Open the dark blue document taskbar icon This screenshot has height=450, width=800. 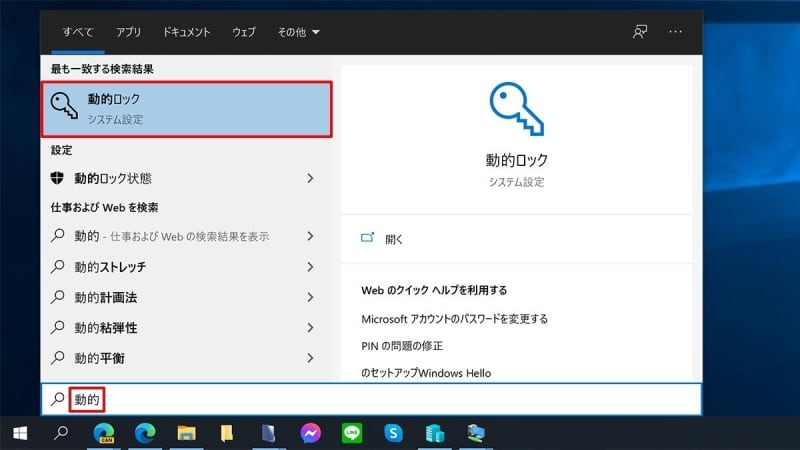(x=268, y=434)
